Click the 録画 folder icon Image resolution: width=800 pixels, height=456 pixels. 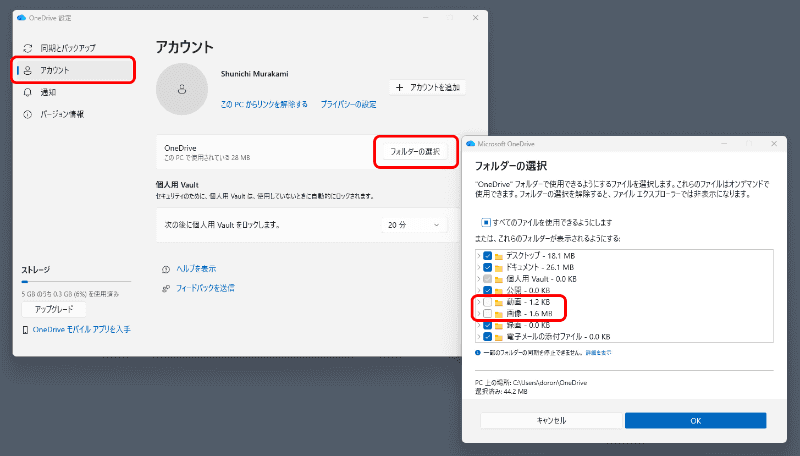[x=499, y=325]
